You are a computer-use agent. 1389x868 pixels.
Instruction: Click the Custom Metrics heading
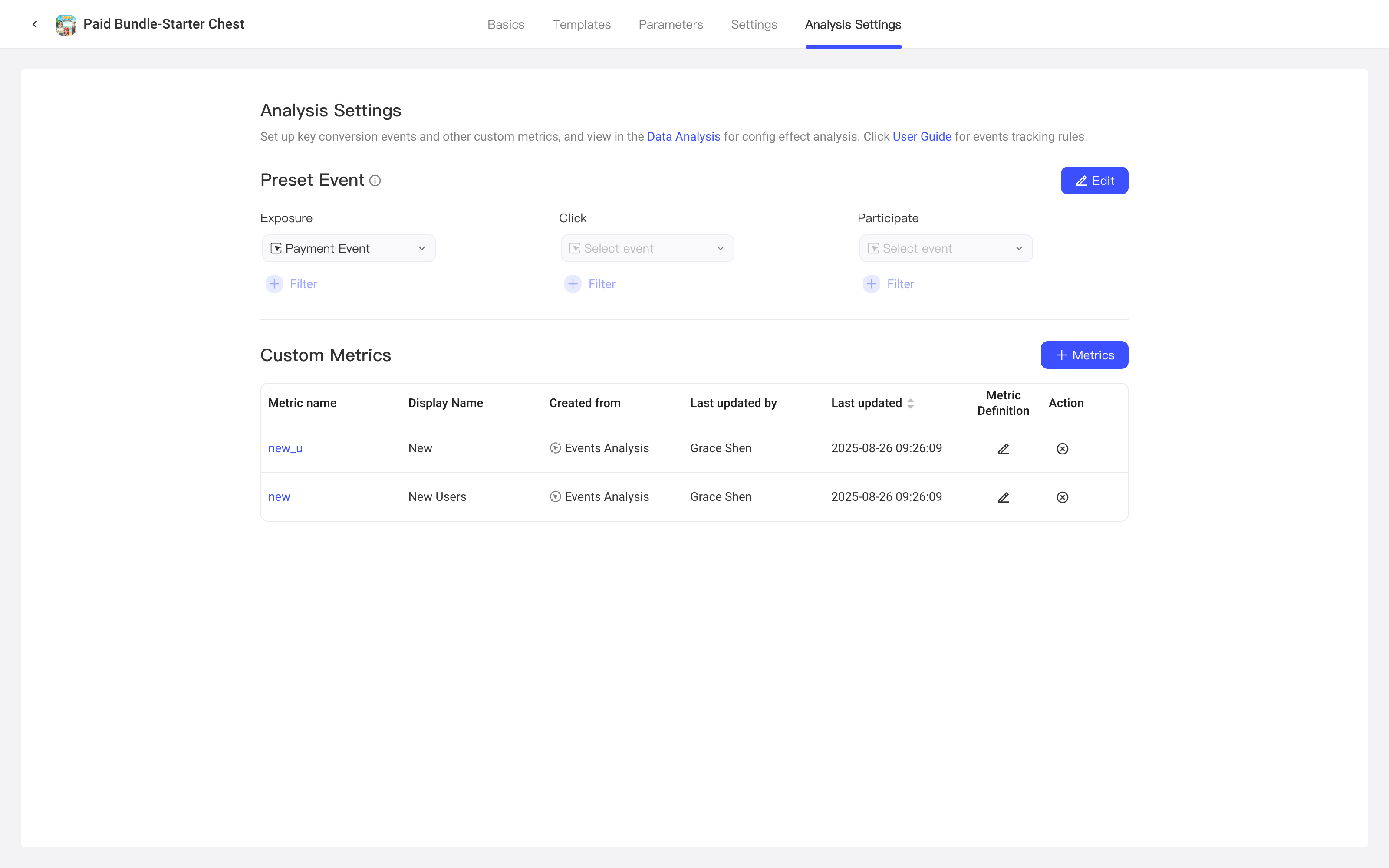coord(326,355)
